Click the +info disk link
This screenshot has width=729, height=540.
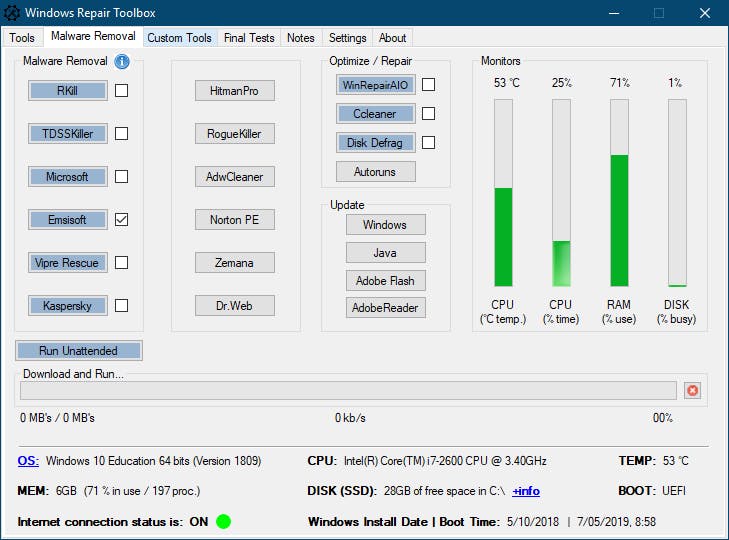coord(526,491)
